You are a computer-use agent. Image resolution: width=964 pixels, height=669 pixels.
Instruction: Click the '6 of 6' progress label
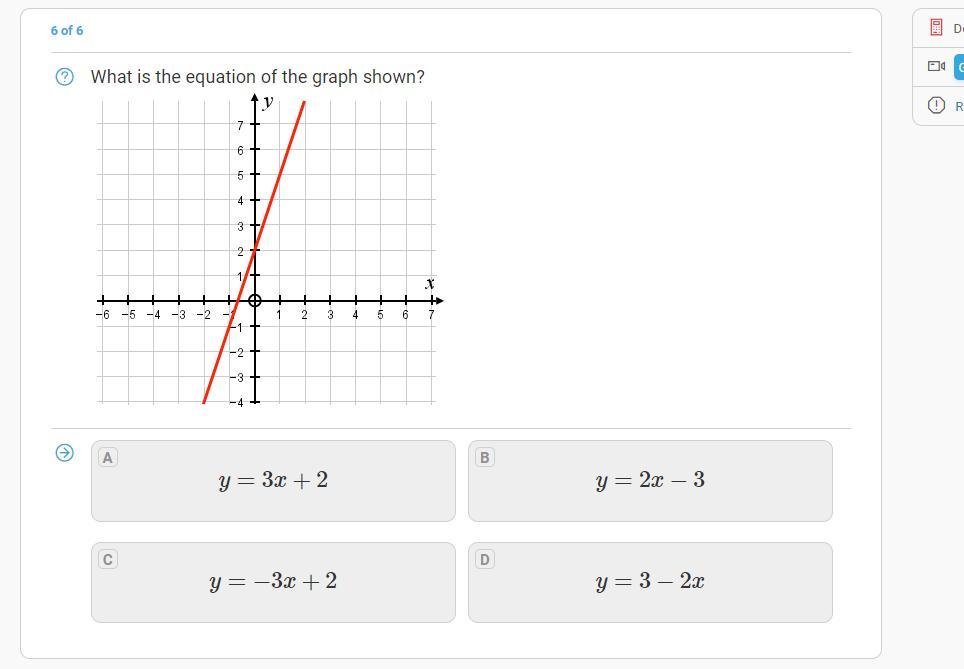(x=67, y=31)
